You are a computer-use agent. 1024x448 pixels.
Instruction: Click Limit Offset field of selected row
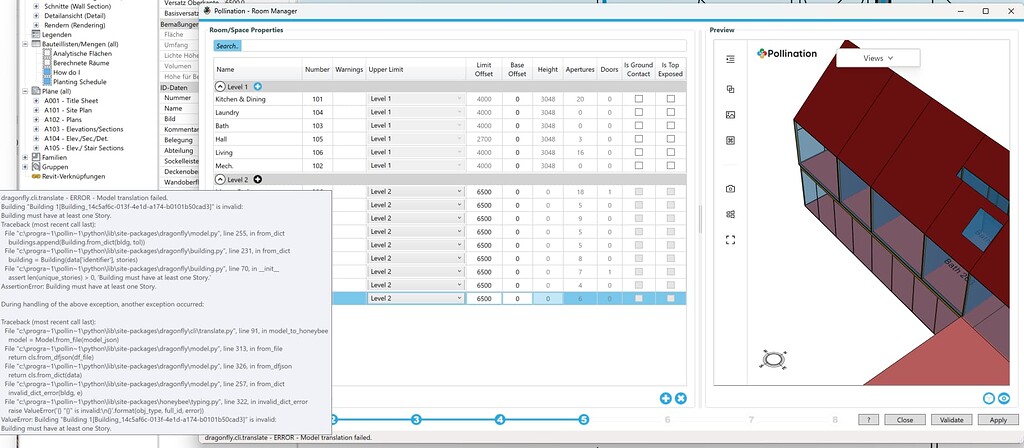click(484, 298)
